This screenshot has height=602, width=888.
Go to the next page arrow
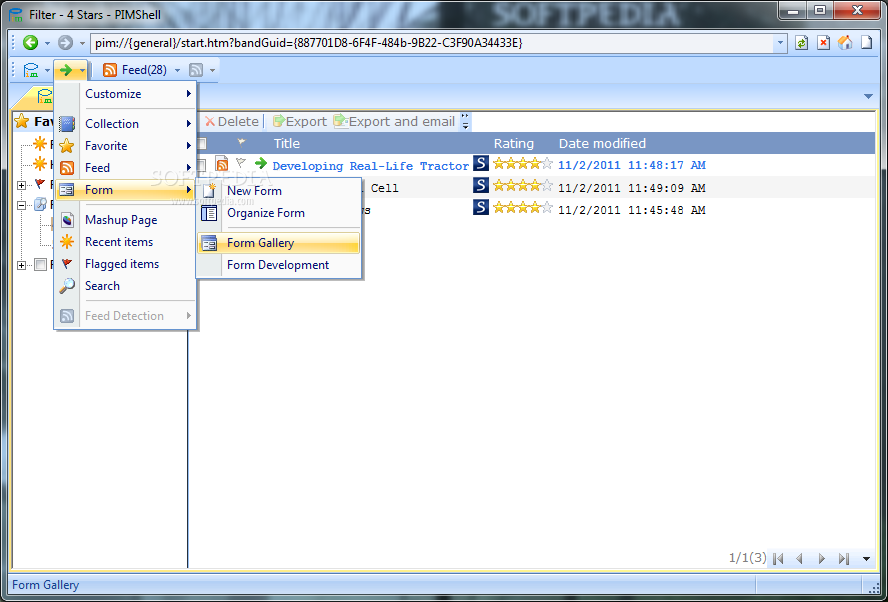pyautogui.click(x=822, y=559)
